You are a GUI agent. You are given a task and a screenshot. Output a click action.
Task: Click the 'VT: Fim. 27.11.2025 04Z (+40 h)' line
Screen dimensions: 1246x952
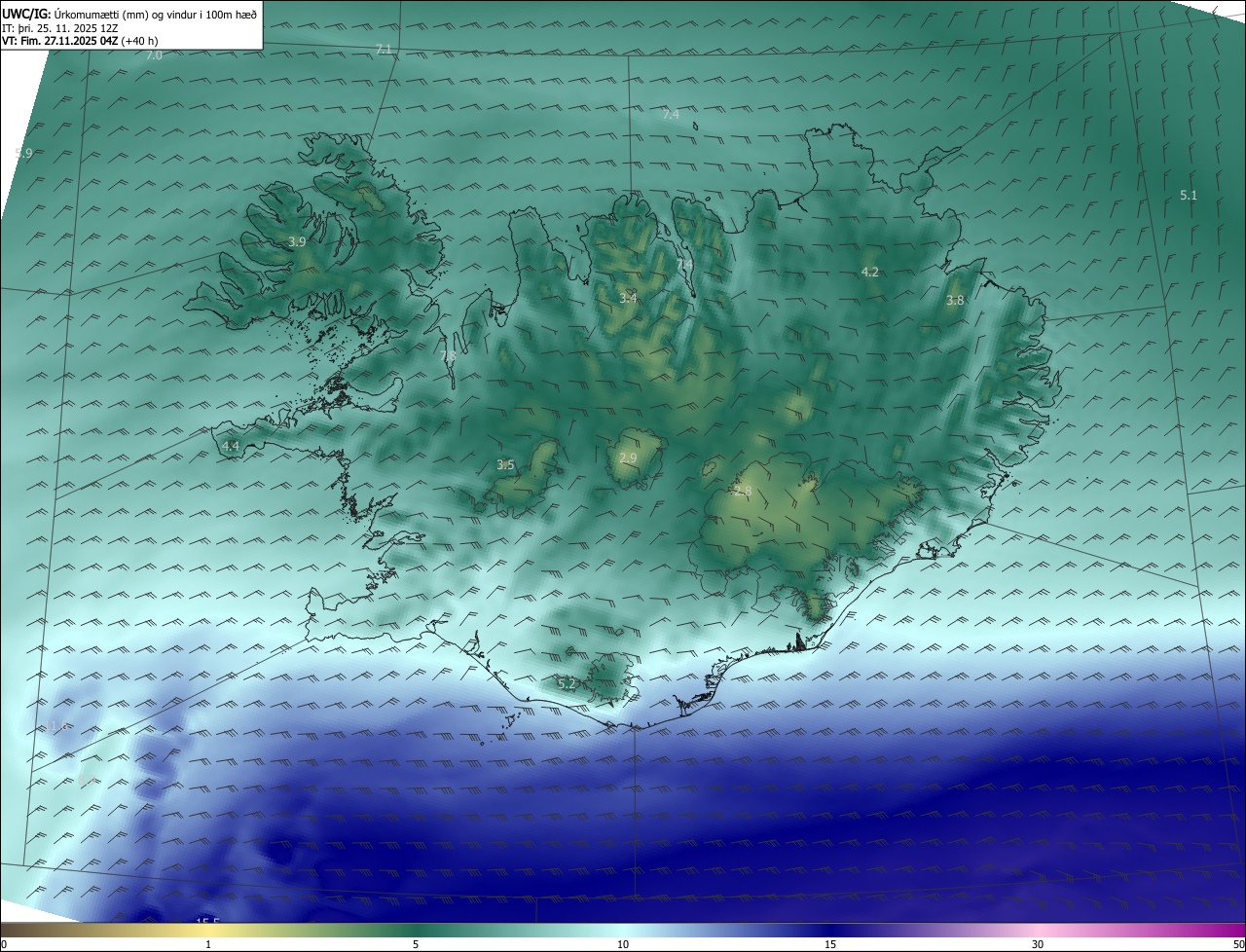[x=80, y=41]
